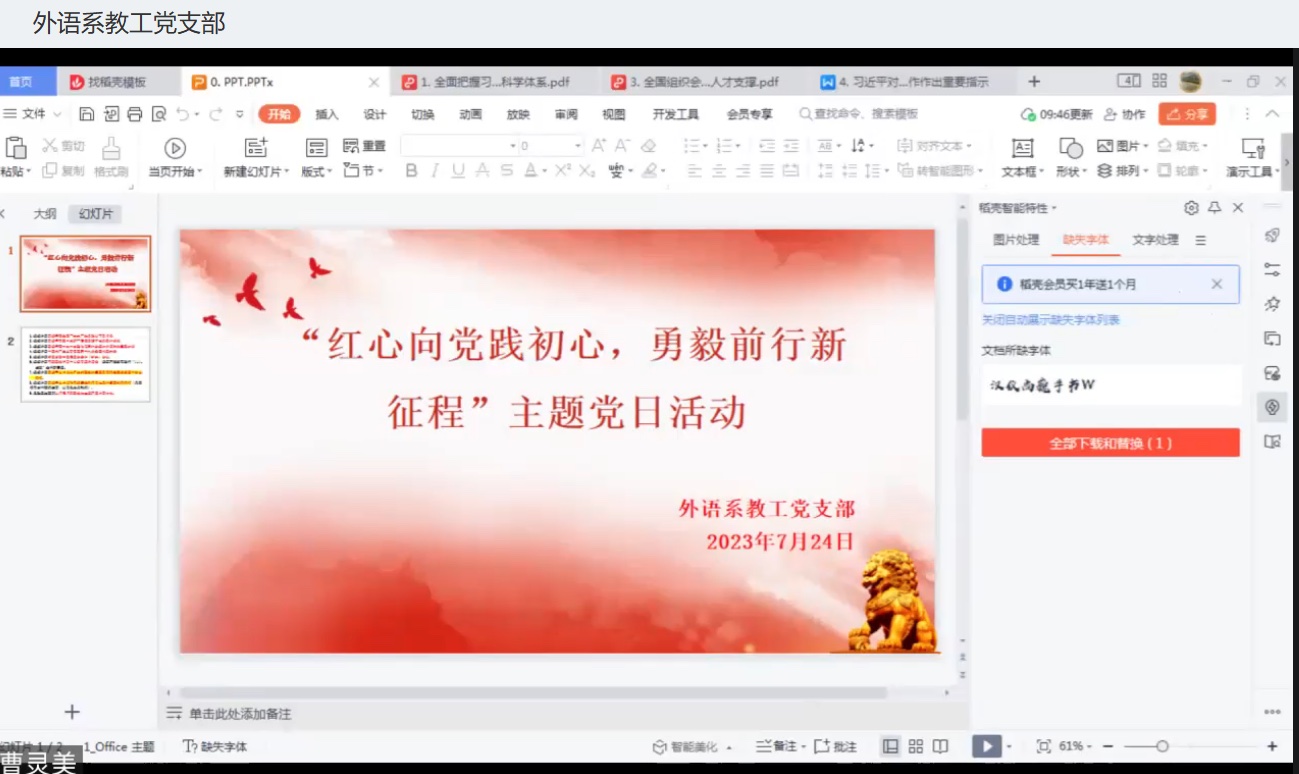The height and width of the screenshot is (774, 1299).
Task: Click 关闭自动展示缺失字体列表 link
Action: click(1051, 320)
